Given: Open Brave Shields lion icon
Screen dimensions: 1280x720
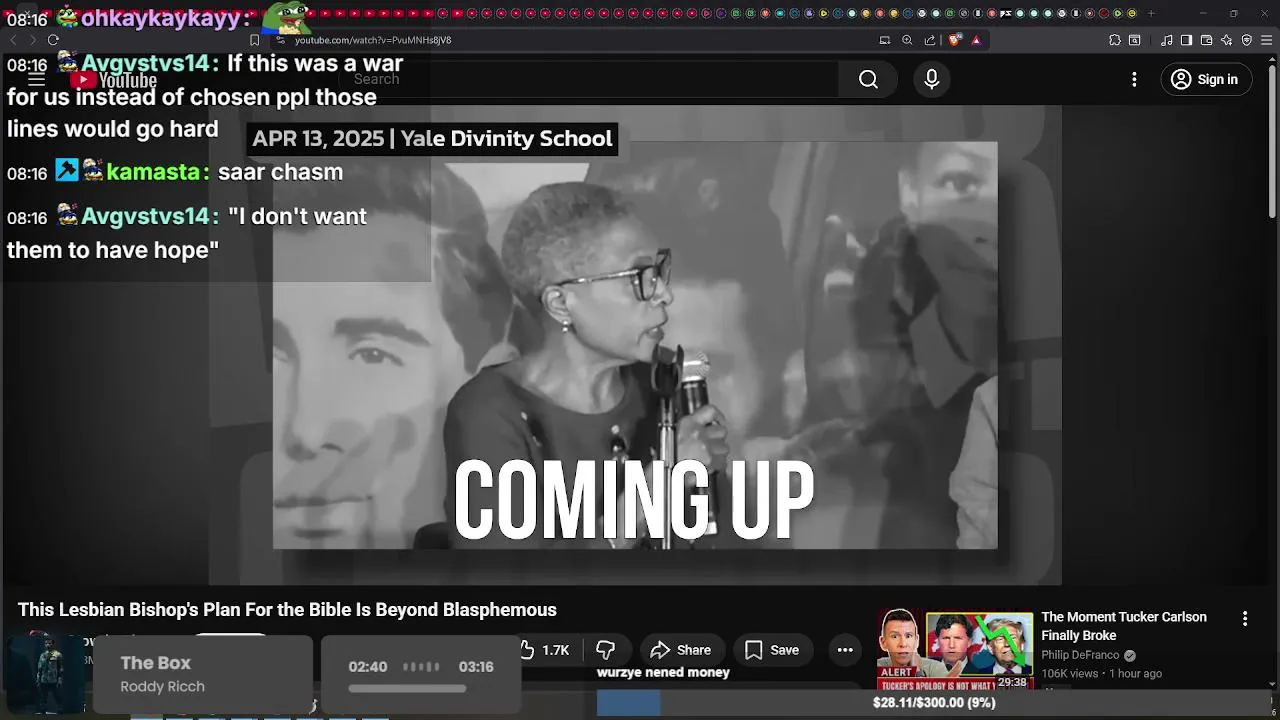Looking at the screenshot, I should pos(954,40).
